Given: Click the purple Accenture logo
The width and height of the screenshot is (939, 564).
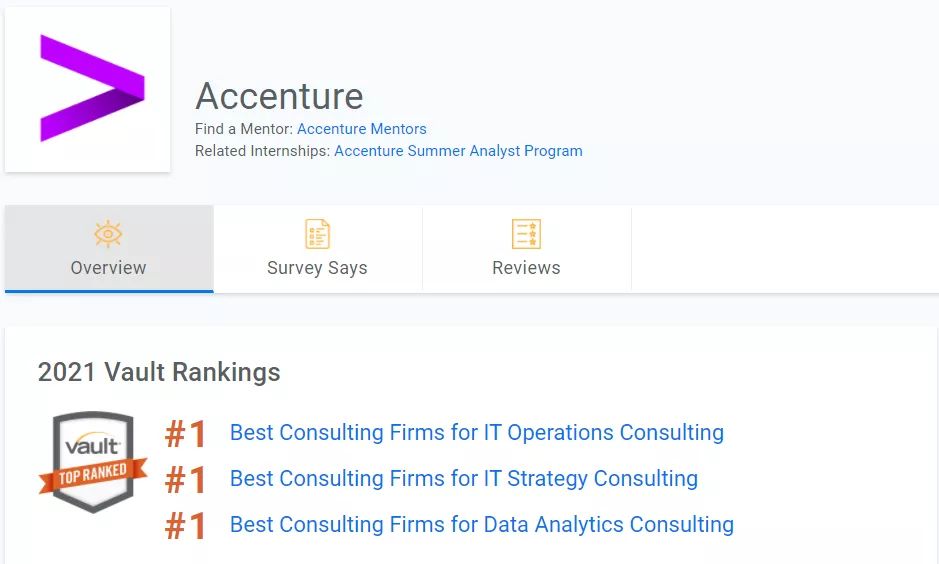Looking at the screenshot, I should (92, 88).
